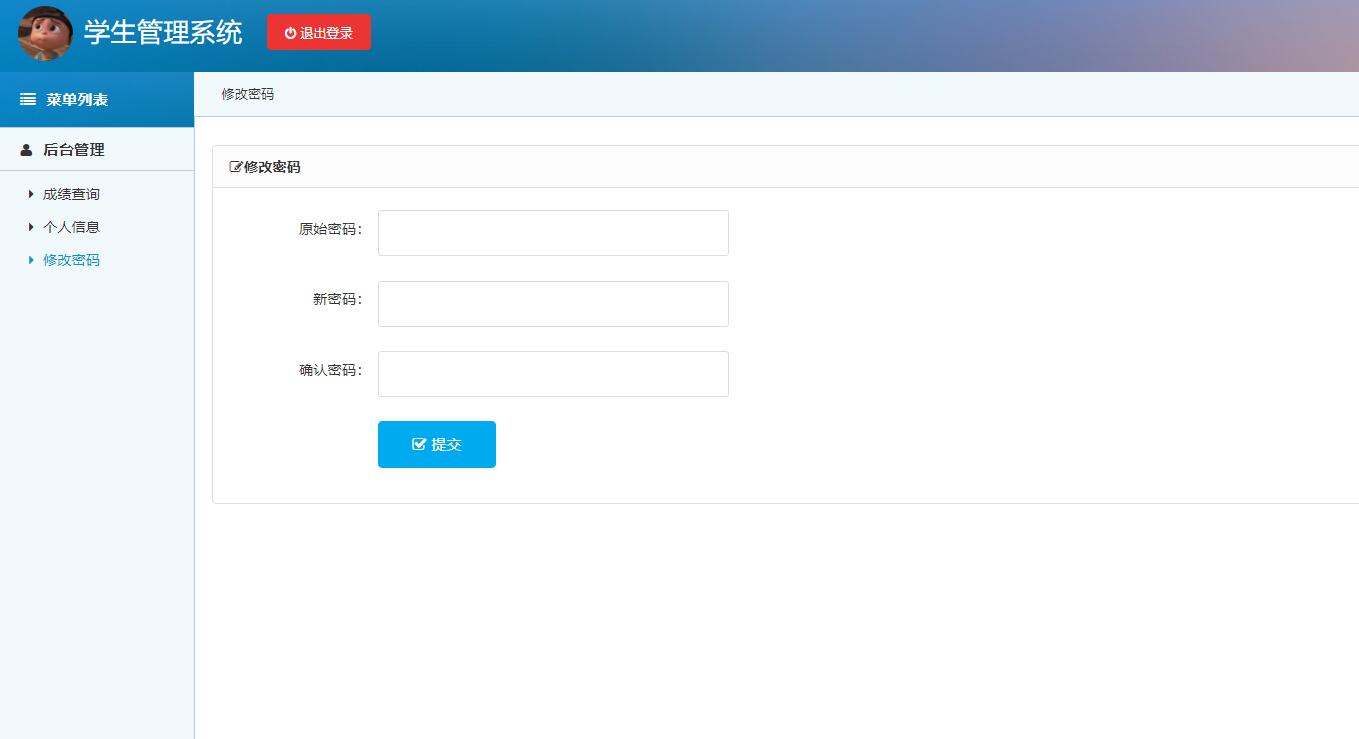This screenshot has width=1359, height=739.
Task: Click the 新密码 field label
Action: tap(337, 299)
